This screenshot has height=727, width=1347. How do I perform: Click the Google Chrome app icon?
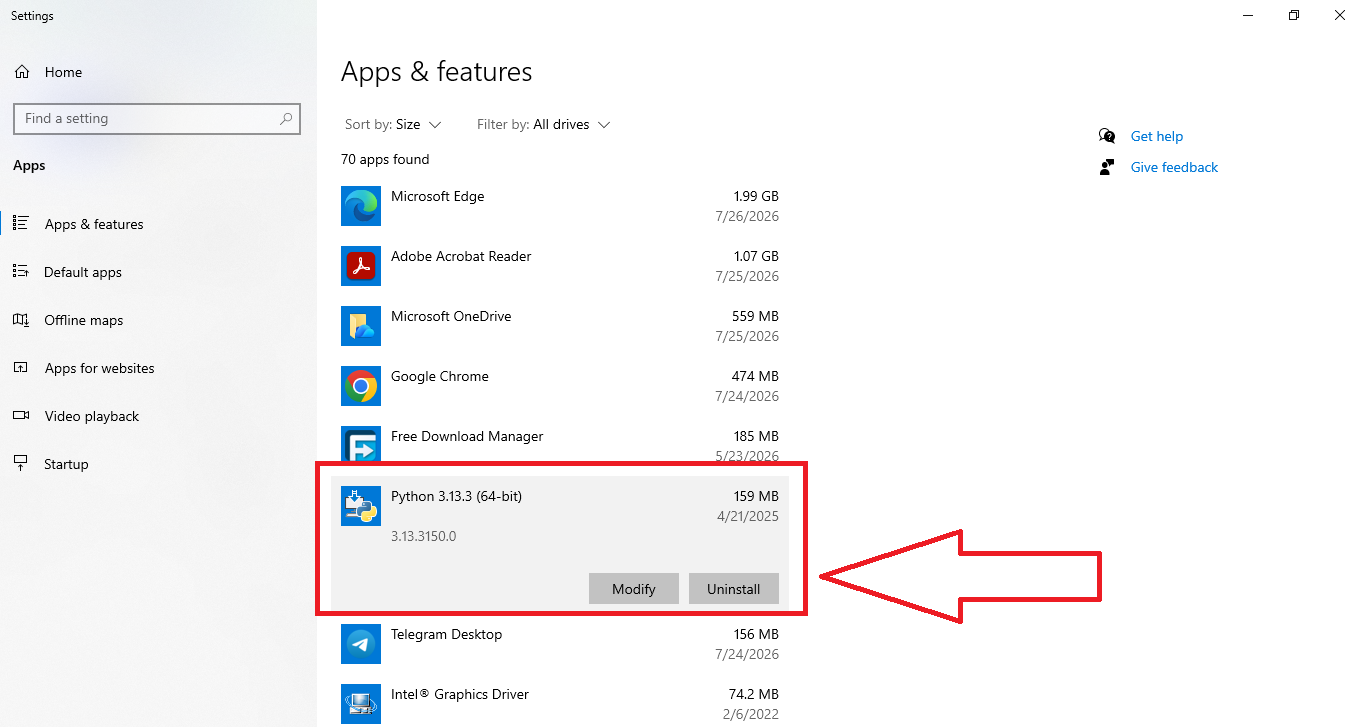click(361, 386)
